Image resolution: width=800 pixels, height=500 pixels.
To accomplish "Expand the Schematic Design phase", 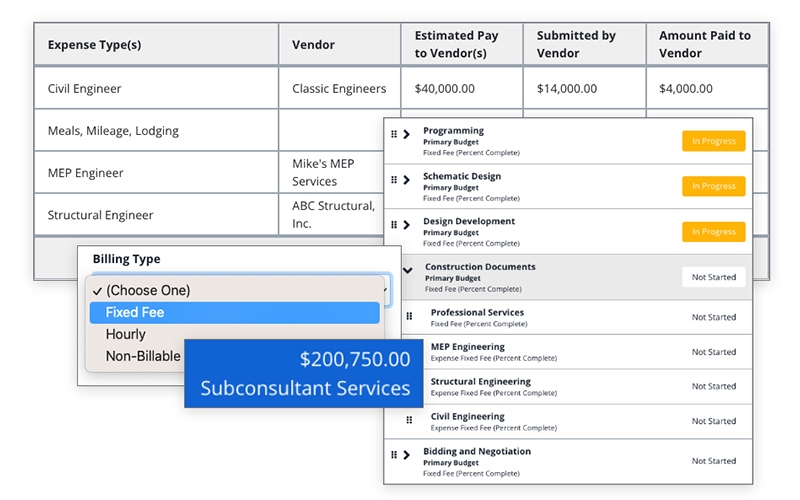I will point(406,180).
